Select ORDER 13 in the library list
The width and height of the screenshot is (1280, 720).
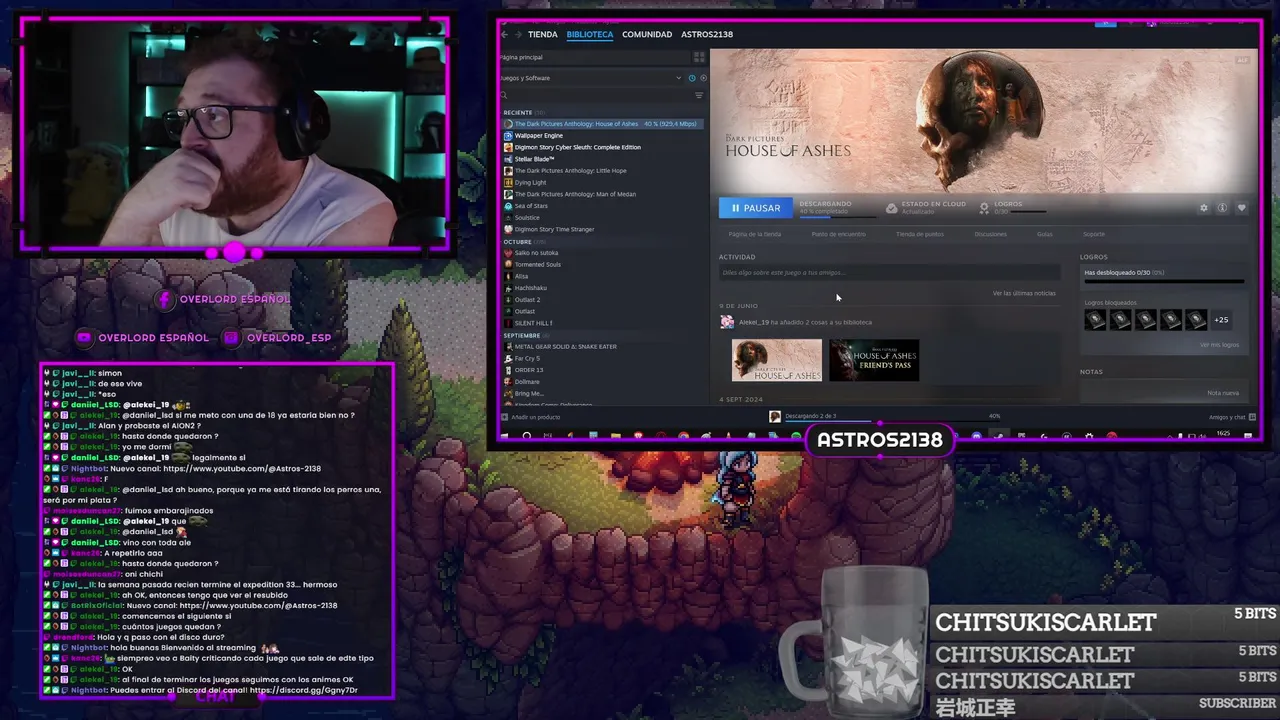pyautogui.click(x=529, y=370)
